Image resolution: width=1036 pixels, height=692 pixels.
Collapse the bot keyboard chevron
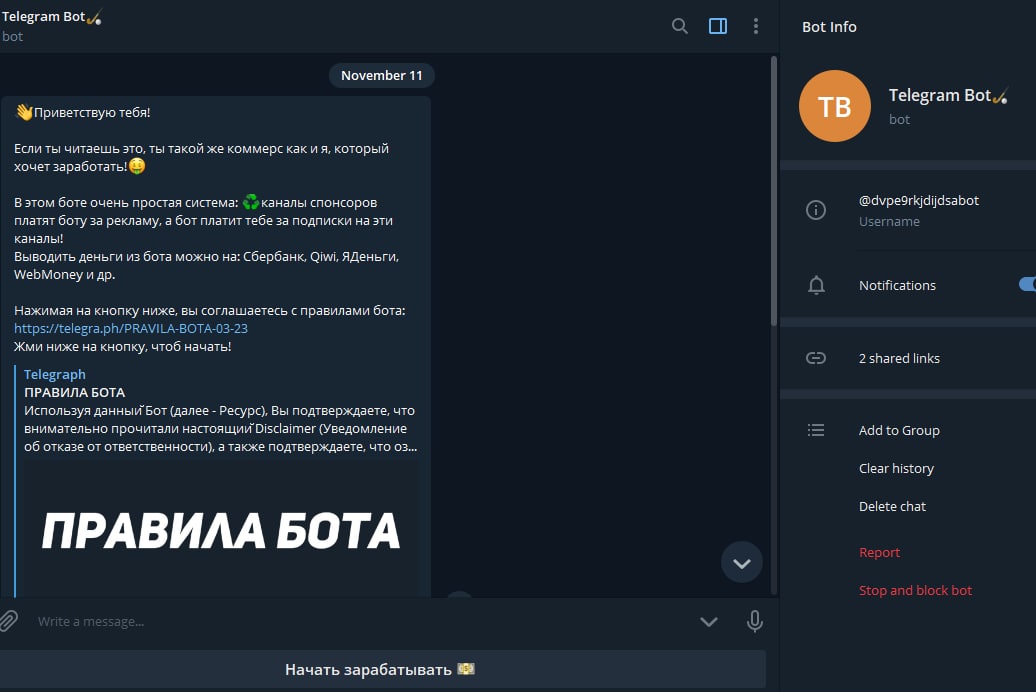(709, 621)
